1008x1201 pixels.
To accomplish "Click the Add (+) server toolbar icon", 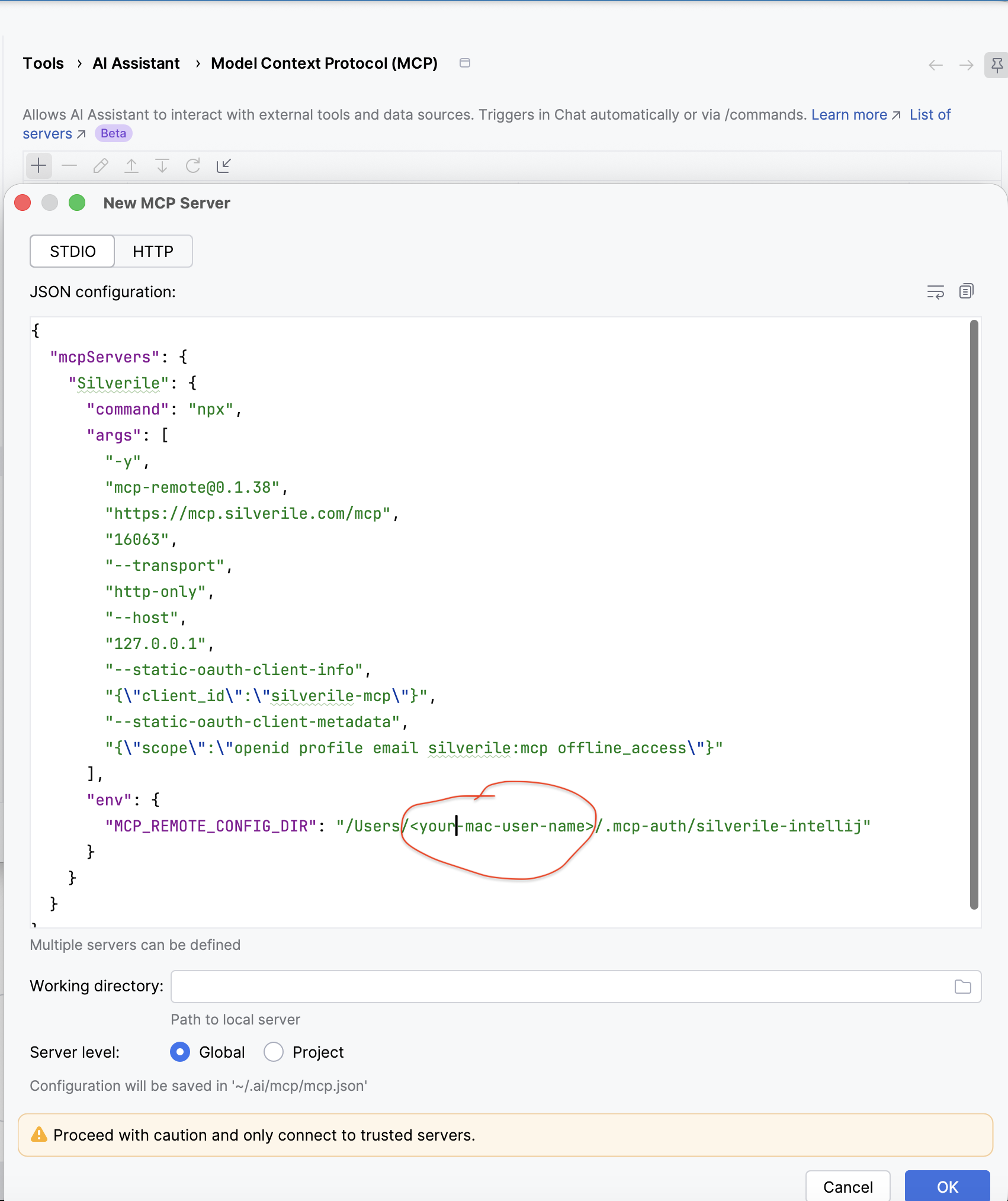I will pyautogui.click(x=38, y=166).
